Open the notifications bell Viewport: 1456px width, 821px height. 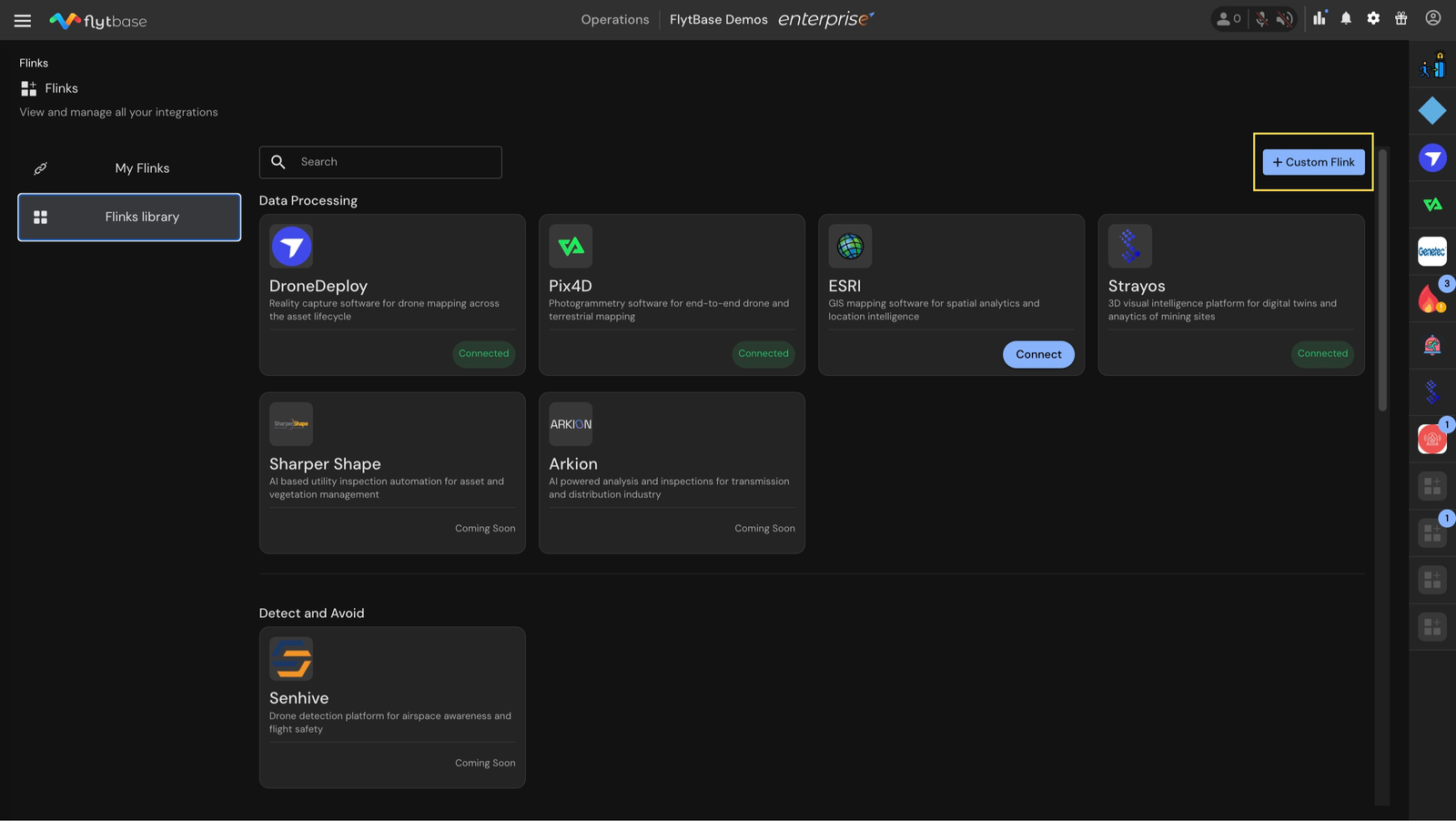[1346, 18]
